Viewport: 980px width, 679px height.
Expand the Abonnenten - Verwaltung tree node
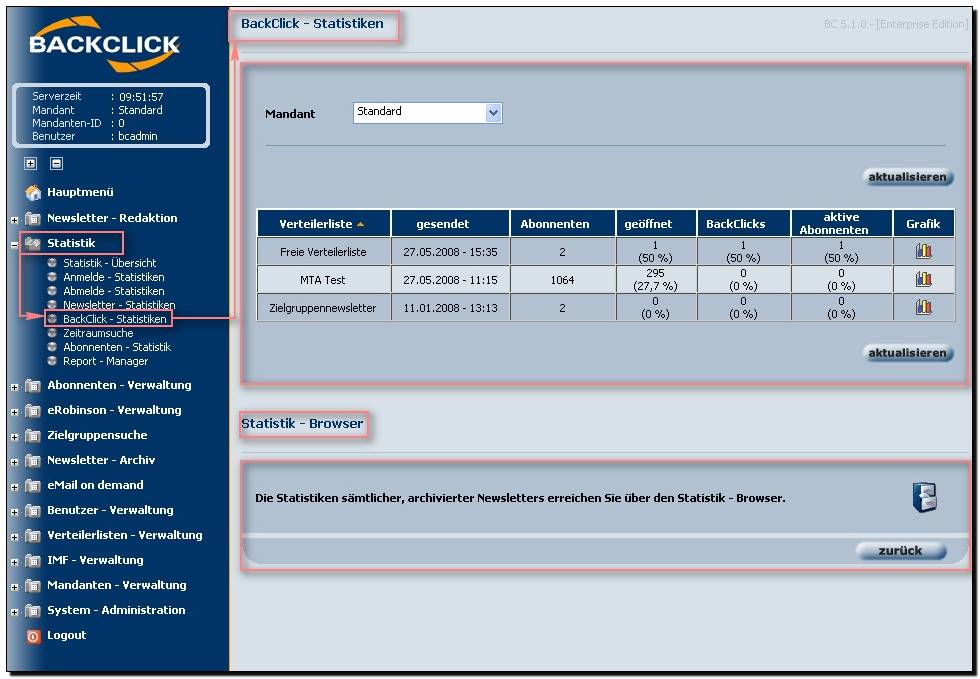pyautogui.click(x=14, y=387)
